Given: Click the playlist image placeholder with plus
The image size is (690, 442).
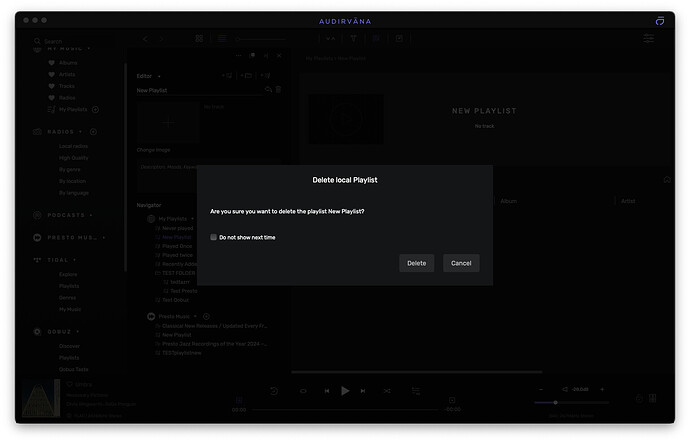Looking at the screenshot, I should coord(168,123).
